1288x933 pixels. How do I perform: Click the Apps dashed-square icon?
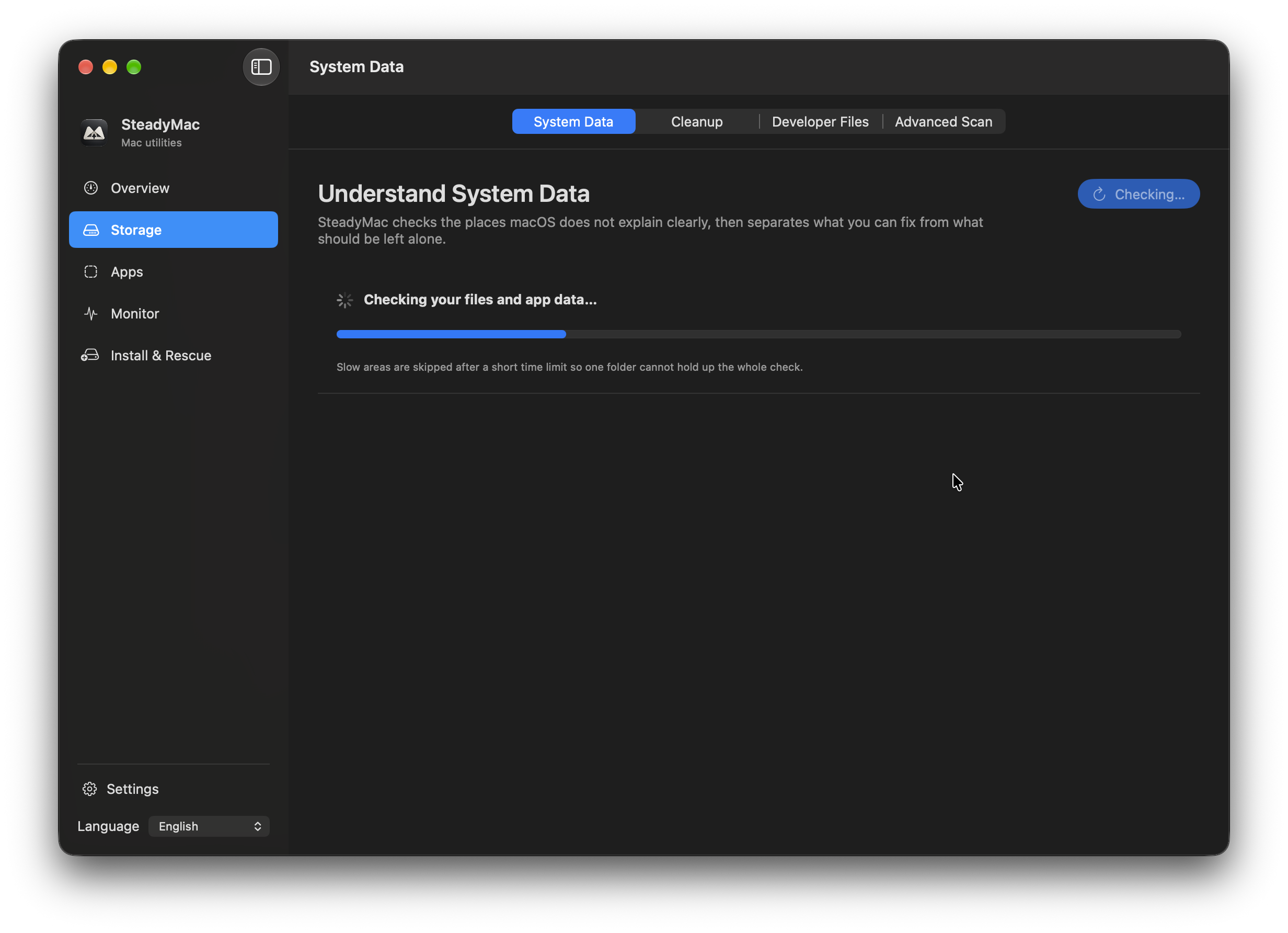[91, 271]
